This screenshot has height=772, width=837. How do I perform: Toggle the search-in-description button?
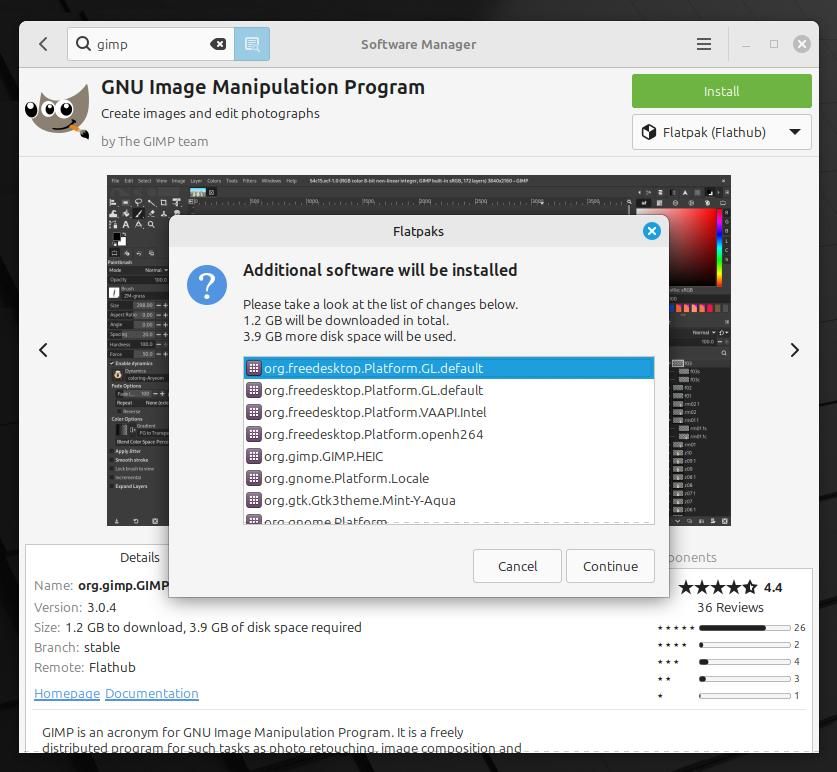252,44
